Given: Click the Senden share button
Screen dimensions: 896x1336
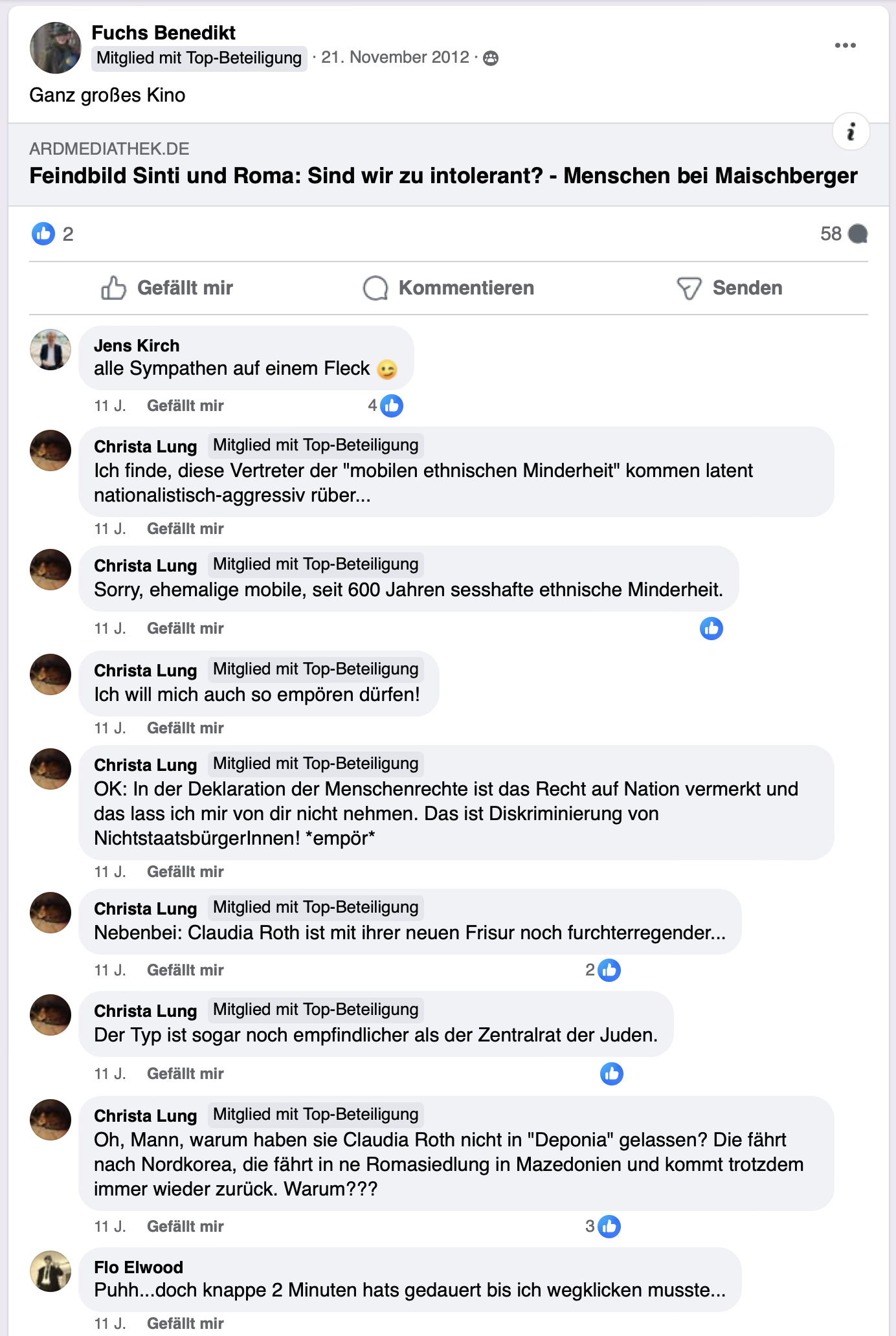Looking at the screenshot, I should (730, 288).
